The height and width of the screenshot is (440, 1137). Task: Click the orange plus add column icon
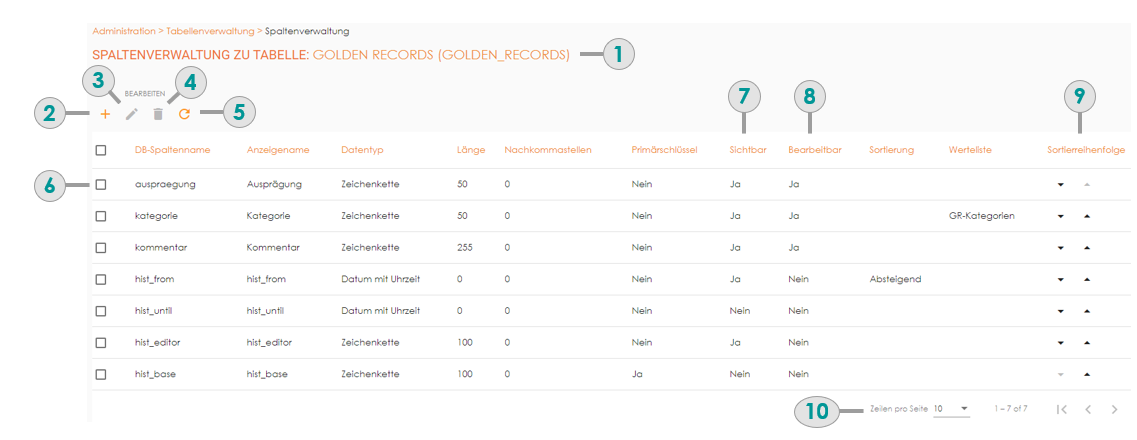tap(105, 114)
